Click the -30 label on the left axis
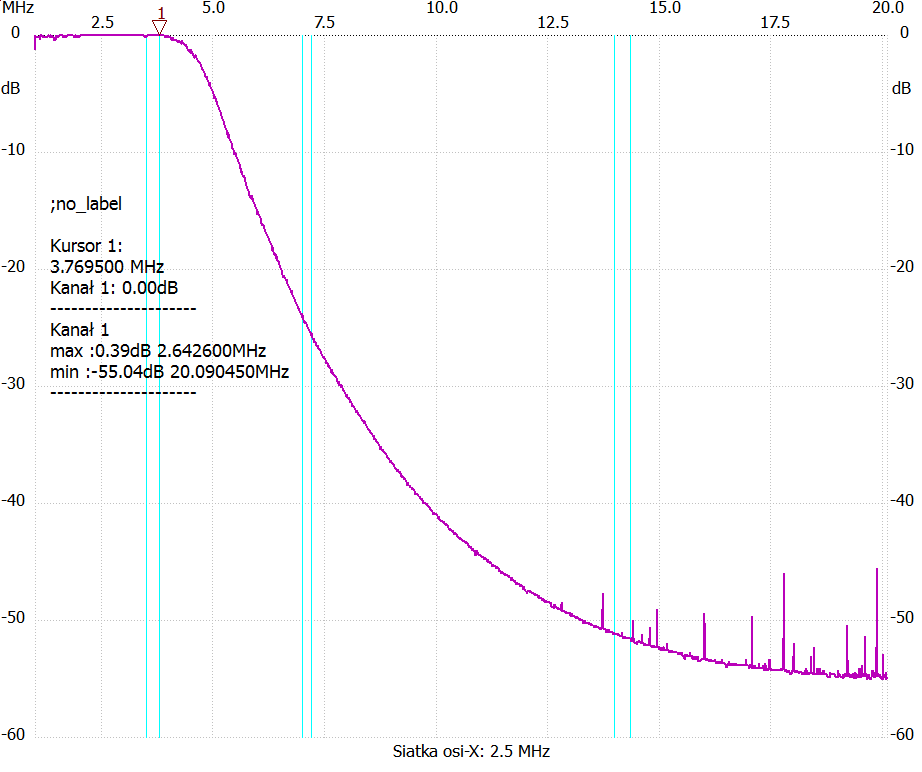Viewport: 922px width, 772px height. pos(15,384)
